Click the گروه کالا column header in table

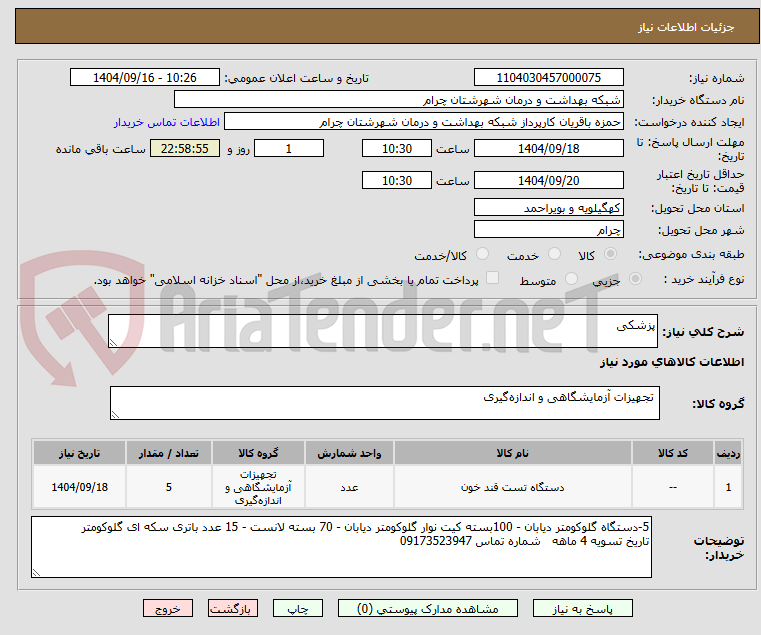tap(258, 453)
